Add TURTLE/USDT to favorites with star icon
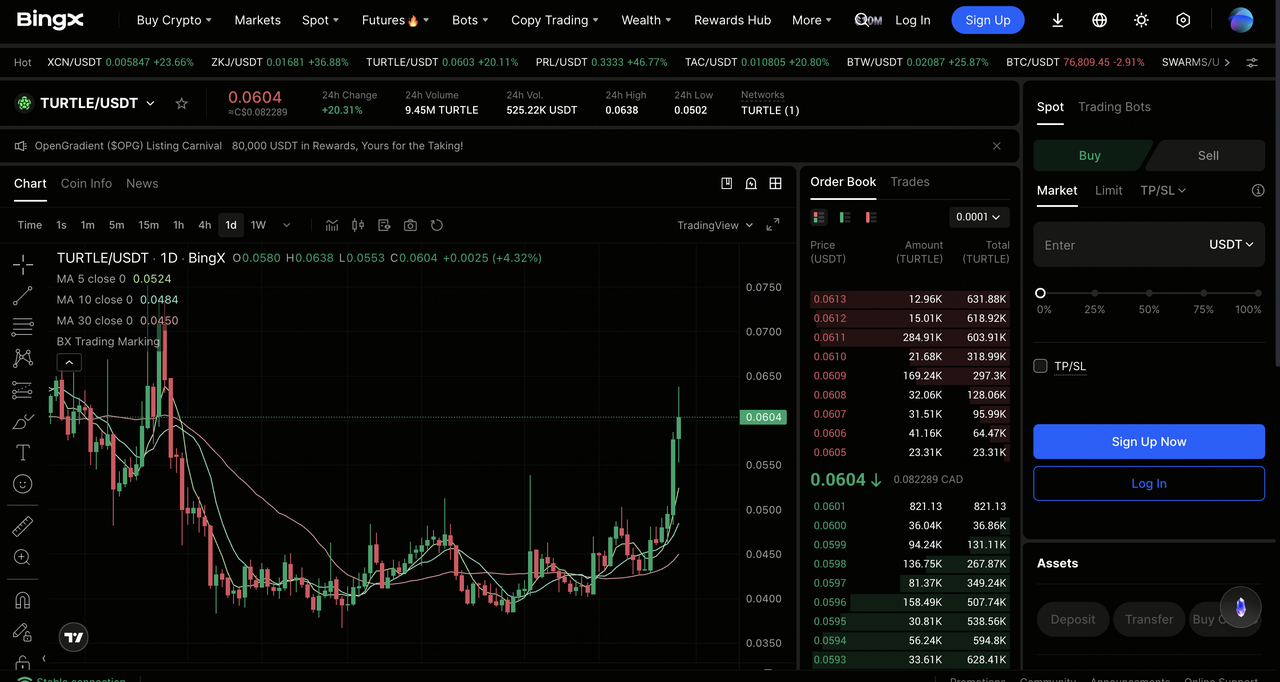Screen dimensions: 1280x682 [181, 103]
